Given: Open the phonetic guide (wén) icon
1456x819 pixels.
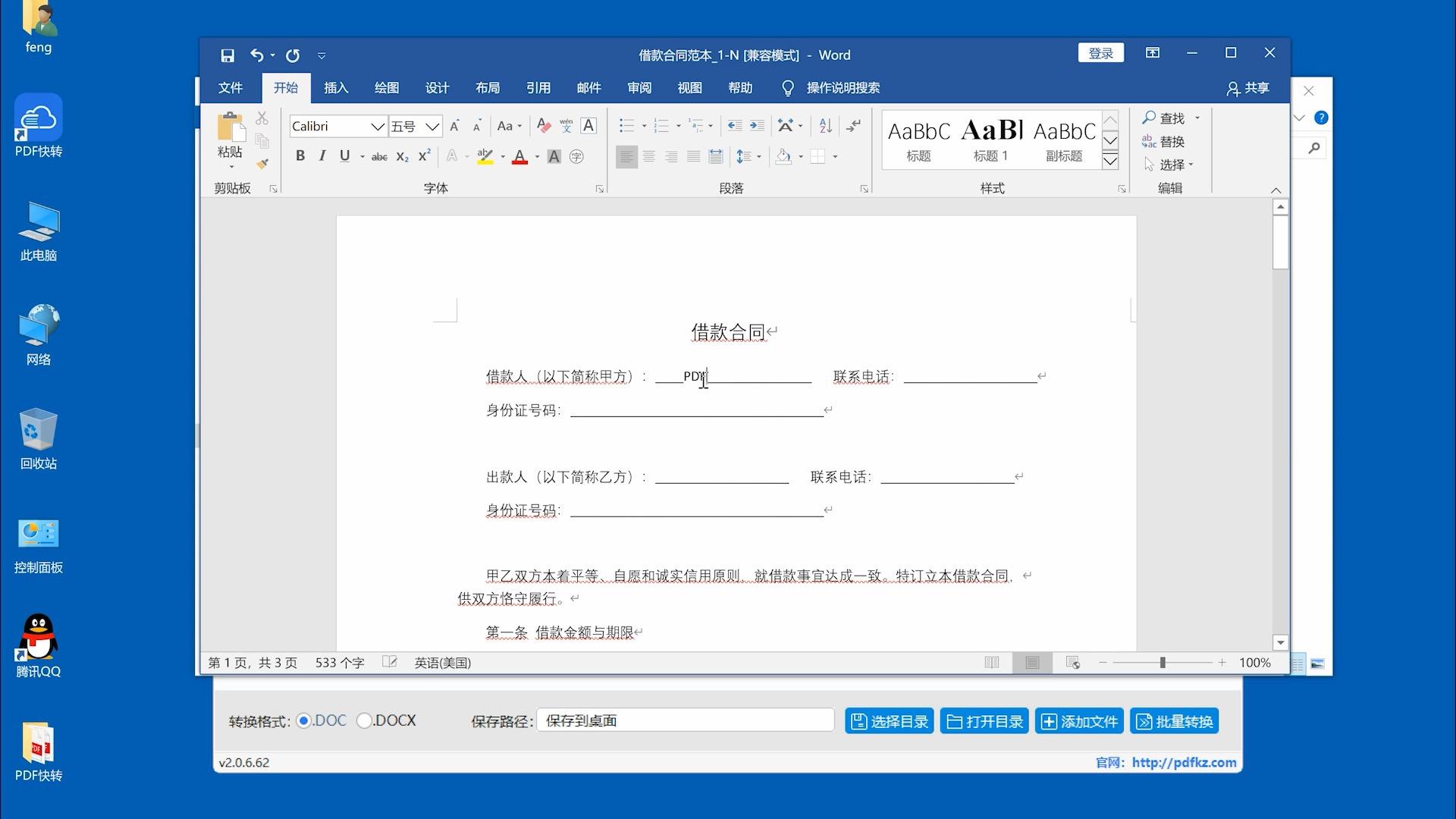Looking at the screenshot, I should (x=566, y=126).
